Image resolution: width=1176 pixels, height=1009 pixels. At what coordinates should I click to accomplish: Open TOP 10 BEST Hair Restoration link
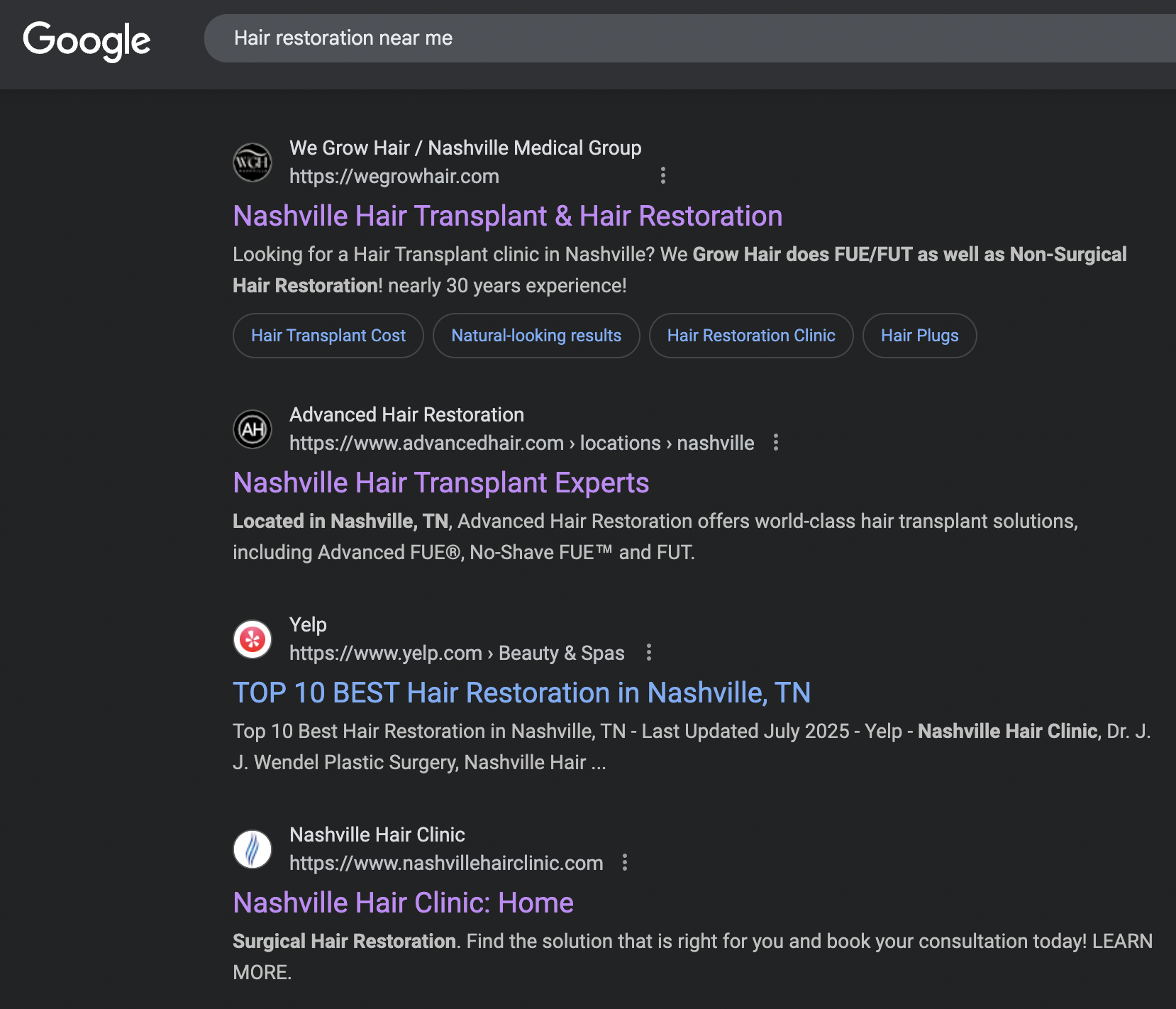pyautogui.click(x=521, y=693)
